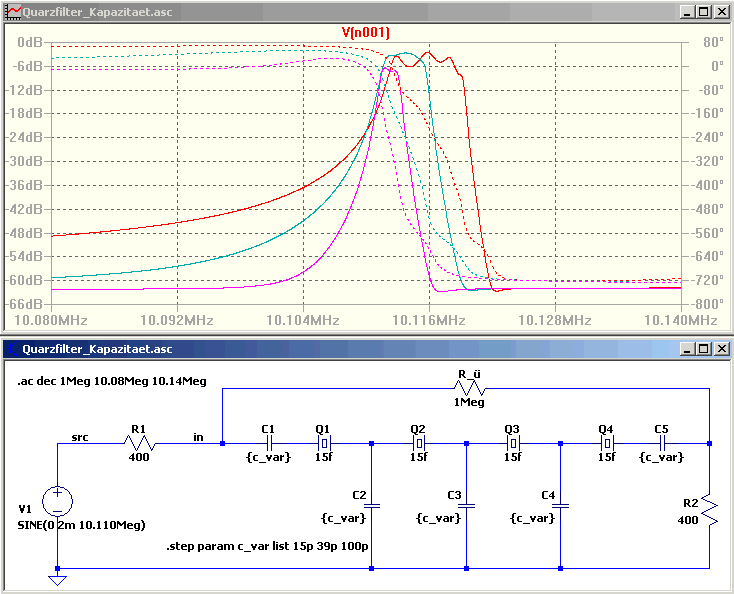The height and width of the screenshot is (594, 734).
Task: Minimize the schematic window
Action: click(x=687, y=349)
